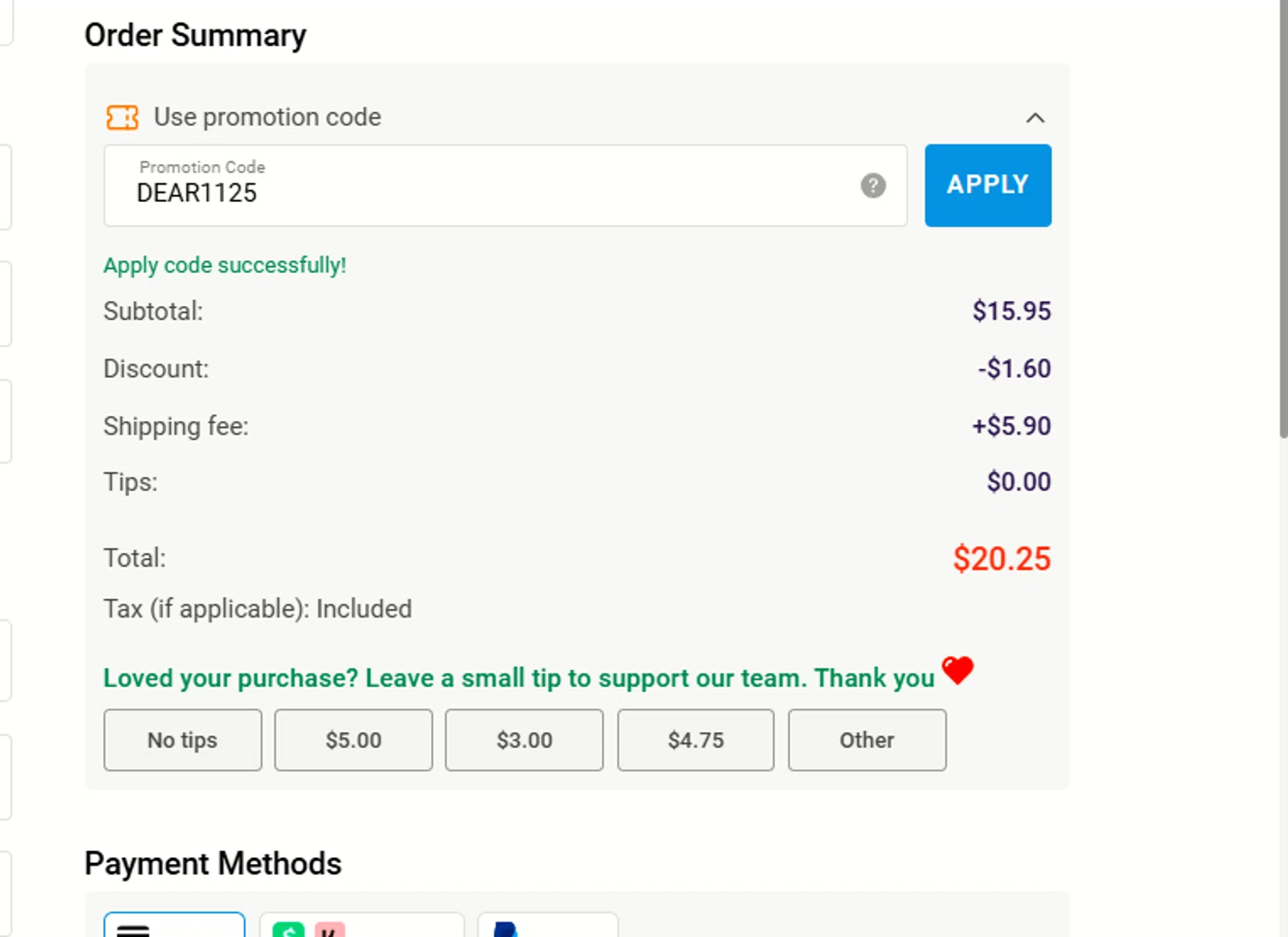Click the promotion coupon ticket icon
1288x937 pixels.
[x=122, y=118]
